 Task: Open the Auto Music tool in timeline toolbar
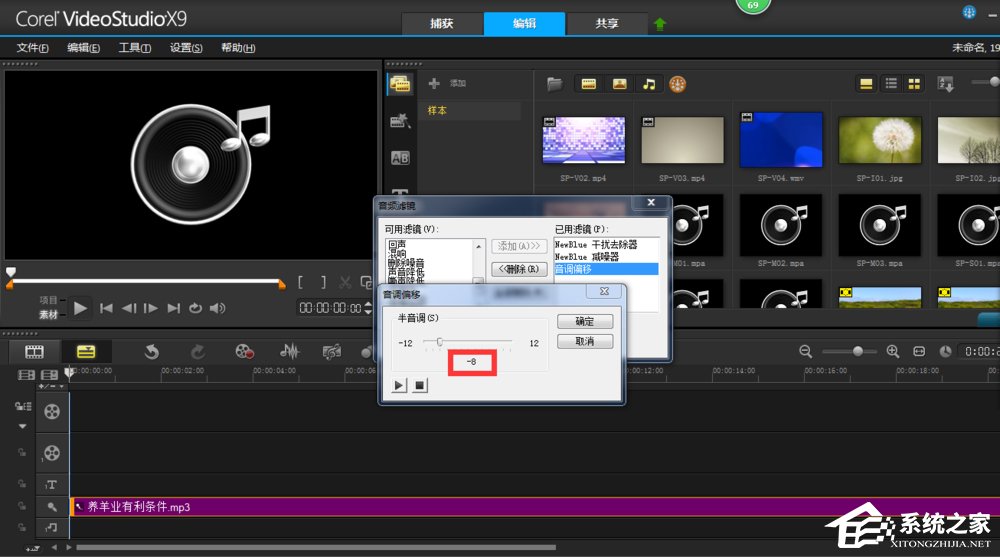333,351
